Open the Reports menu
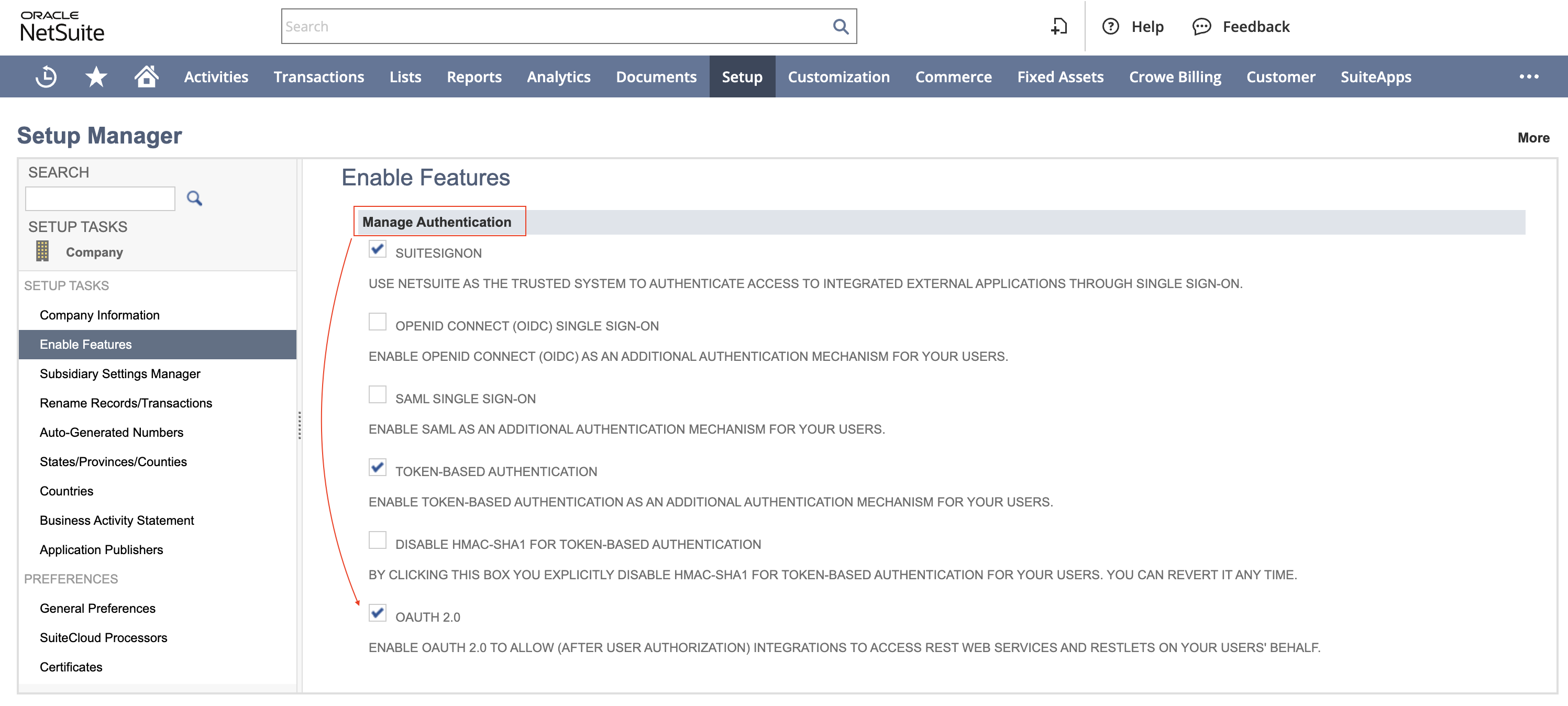 point(474,76)
